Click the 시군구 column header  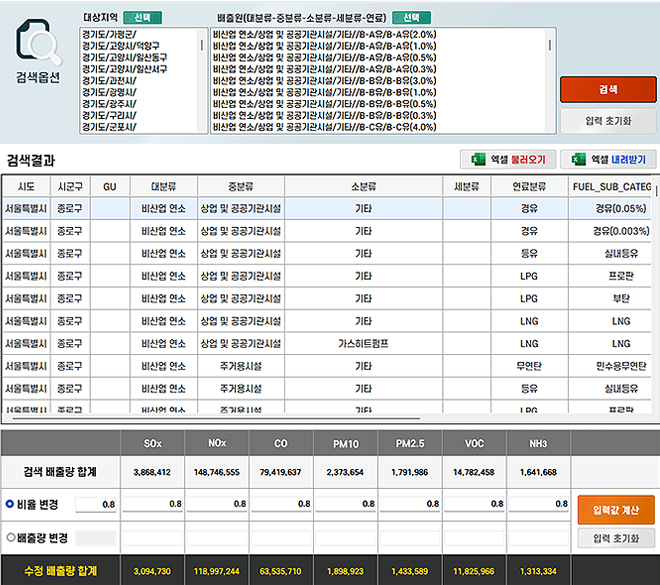70,186
